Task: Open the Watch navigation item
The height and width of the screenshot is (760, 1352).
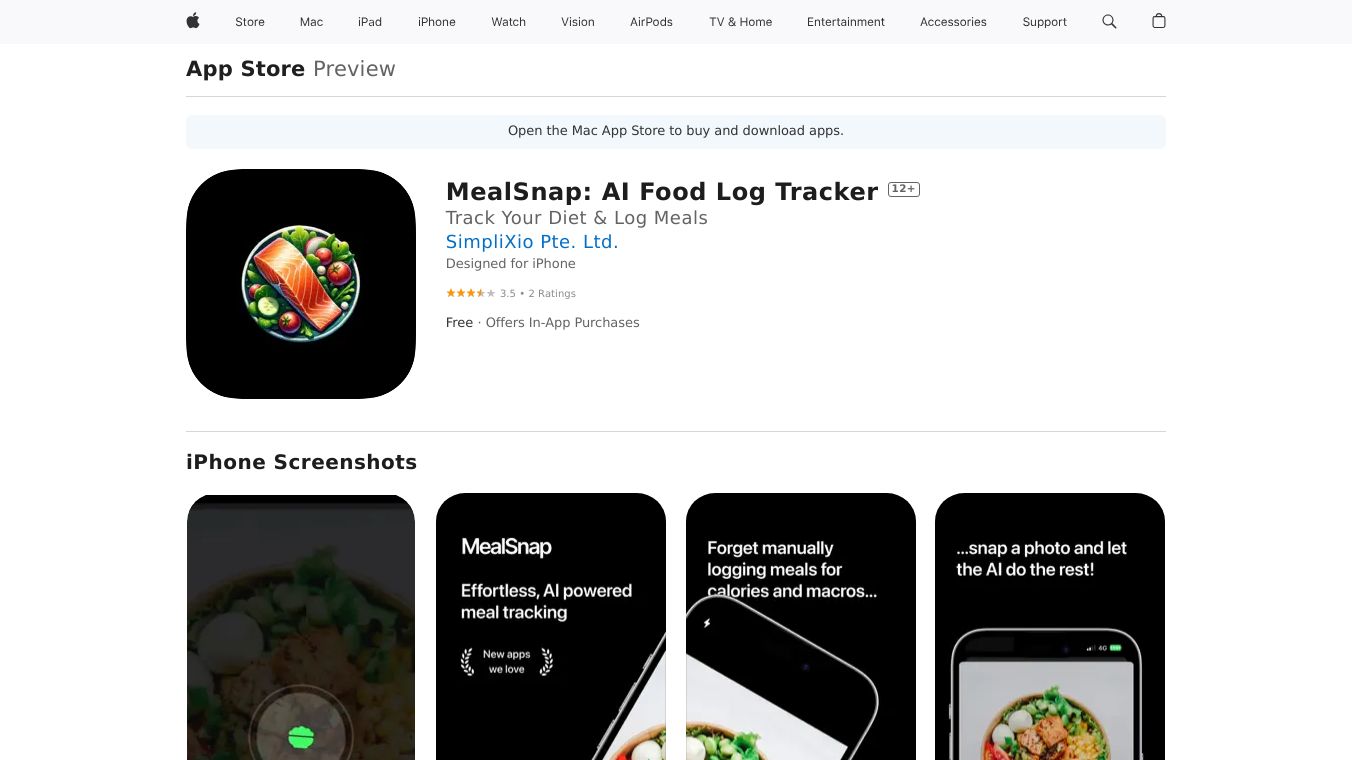Action: (x=509, y=22)
